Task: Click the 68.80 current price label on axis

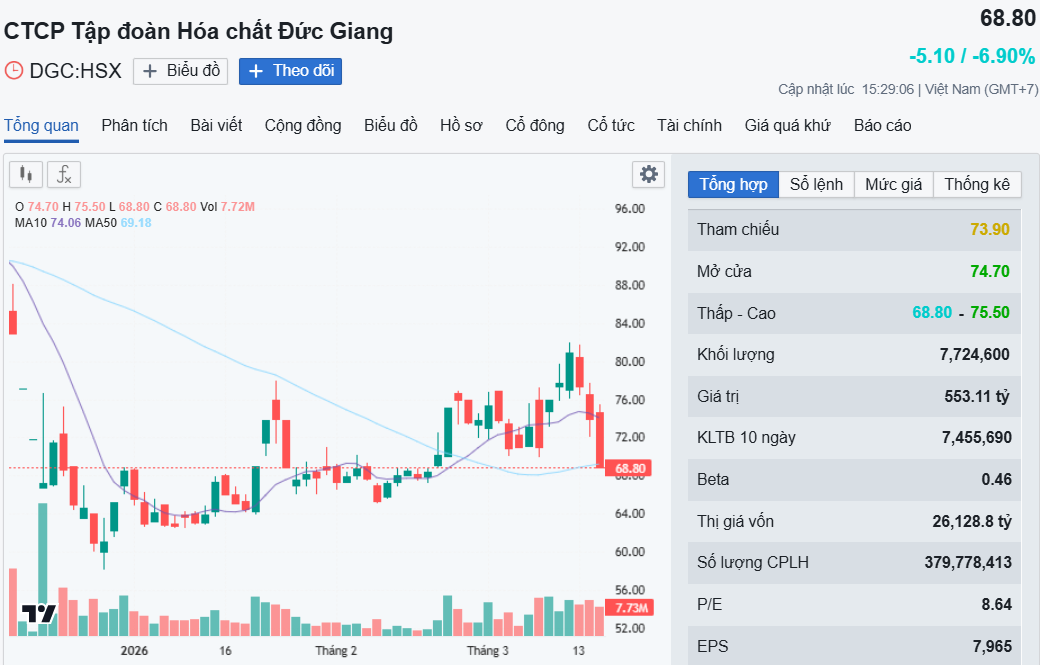Action: pyautogui.click(x=631, y=468)
